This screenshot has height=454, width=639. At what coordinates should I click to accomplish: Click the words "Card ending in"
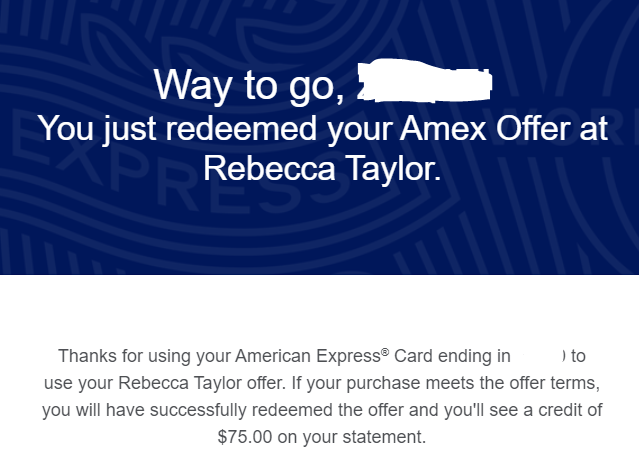(x=452, y=356)
